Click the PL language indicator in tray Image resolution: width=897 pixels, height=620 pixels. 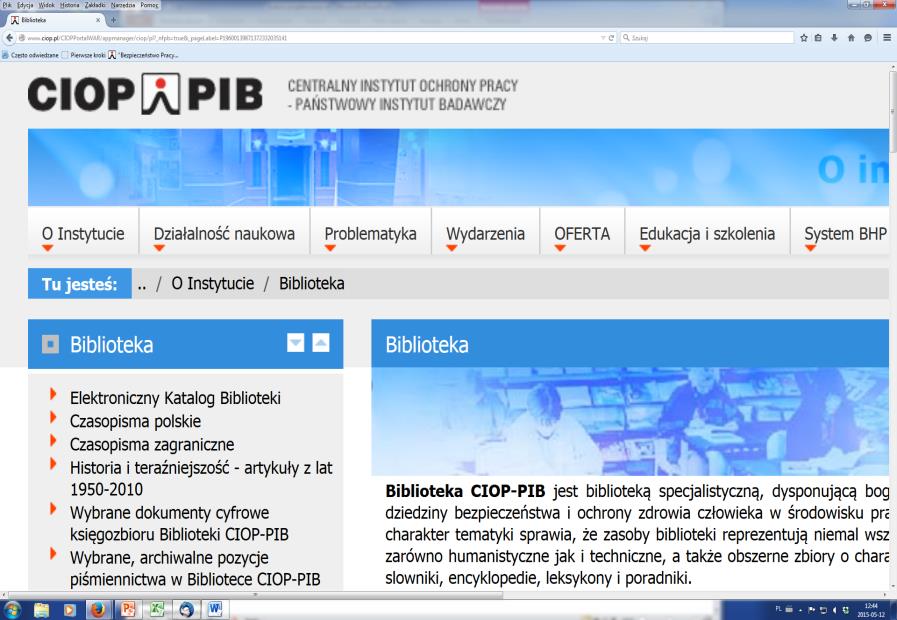click(779, 609)
